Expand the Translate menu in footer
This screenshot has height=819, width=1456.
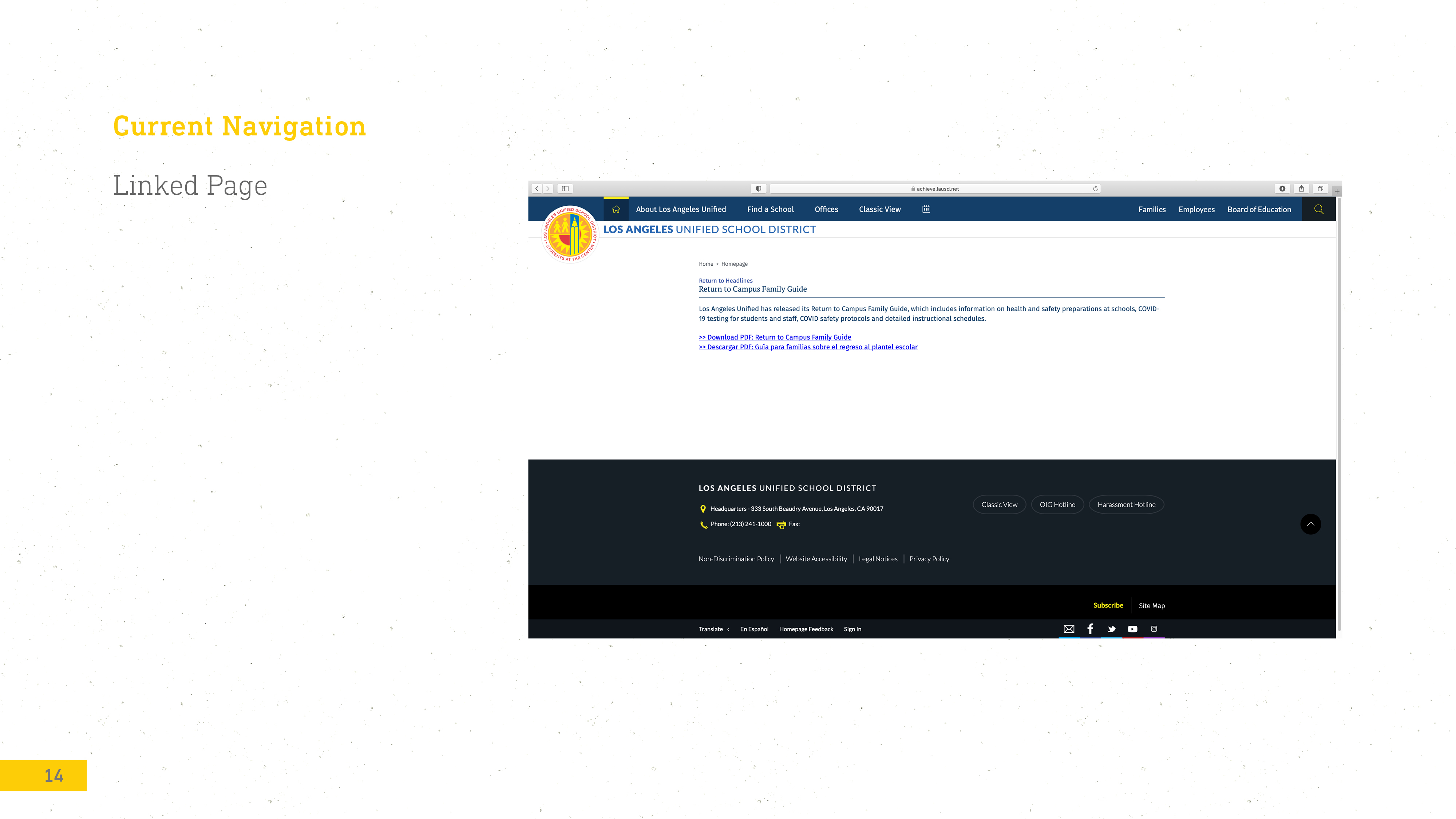[714, 629]
